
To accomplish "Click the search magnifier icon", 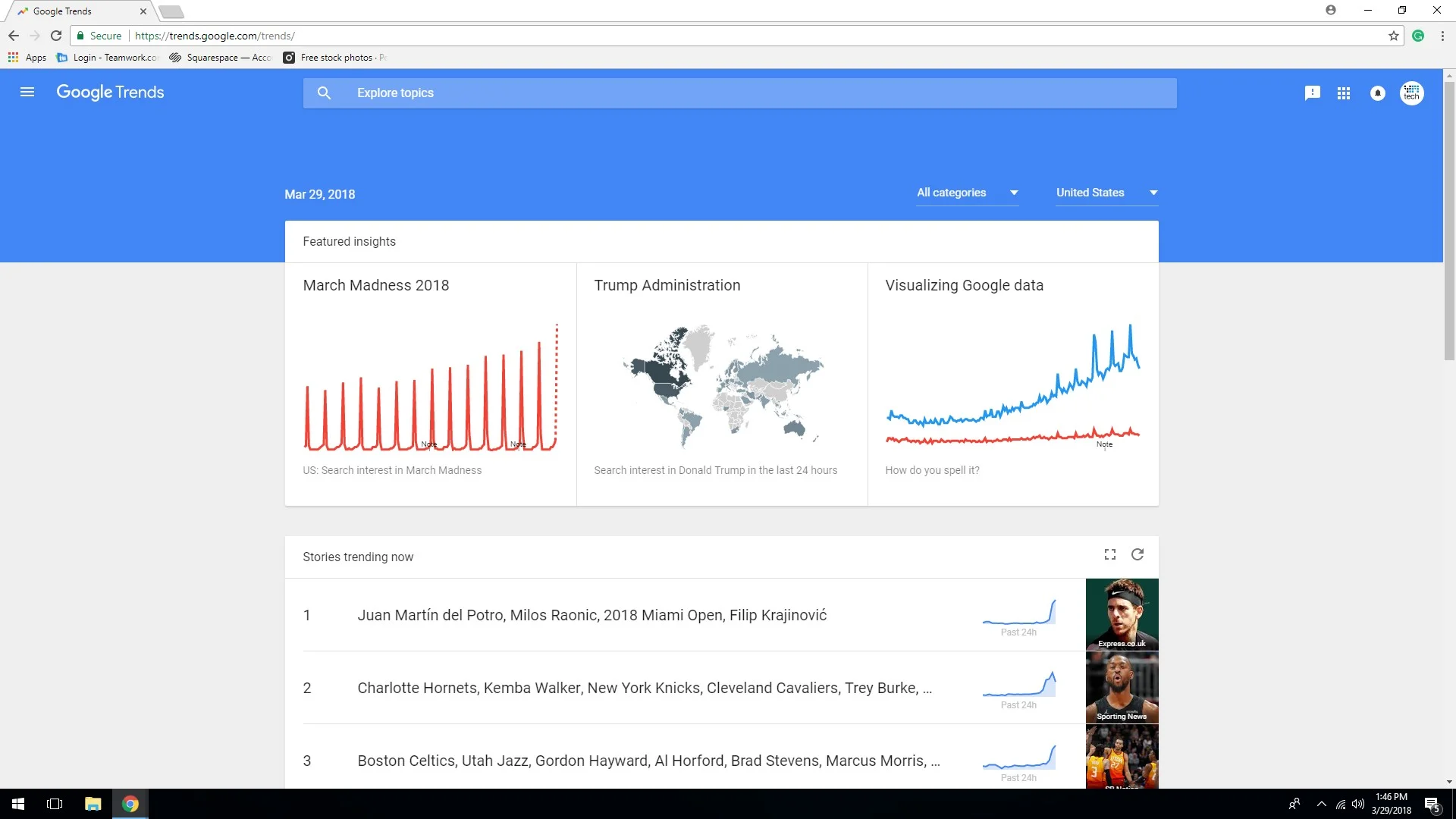I will (324, 93).
